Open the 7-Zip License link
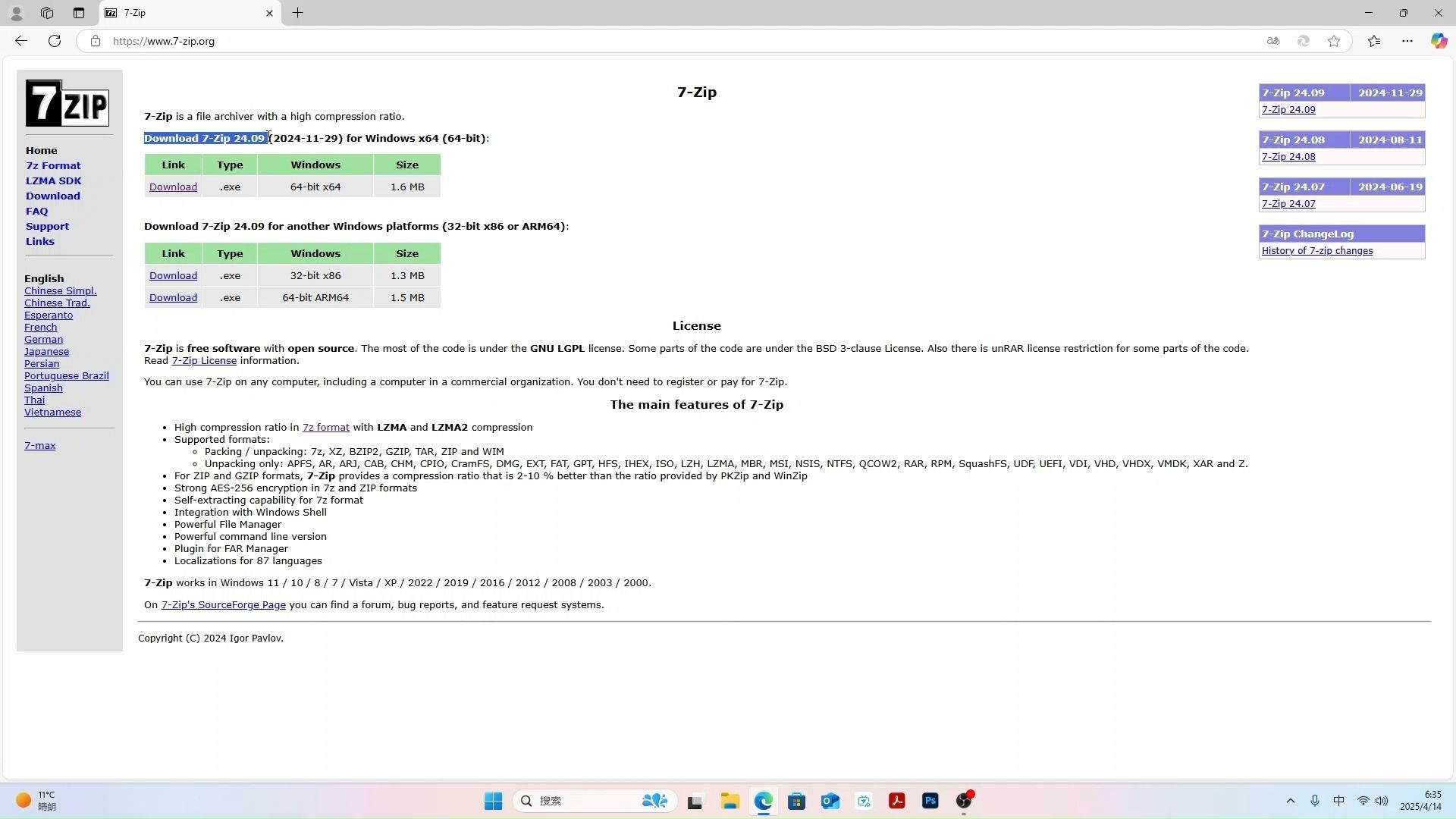The width and height of the screenshot is (1456, 819). tap(203, 360)
